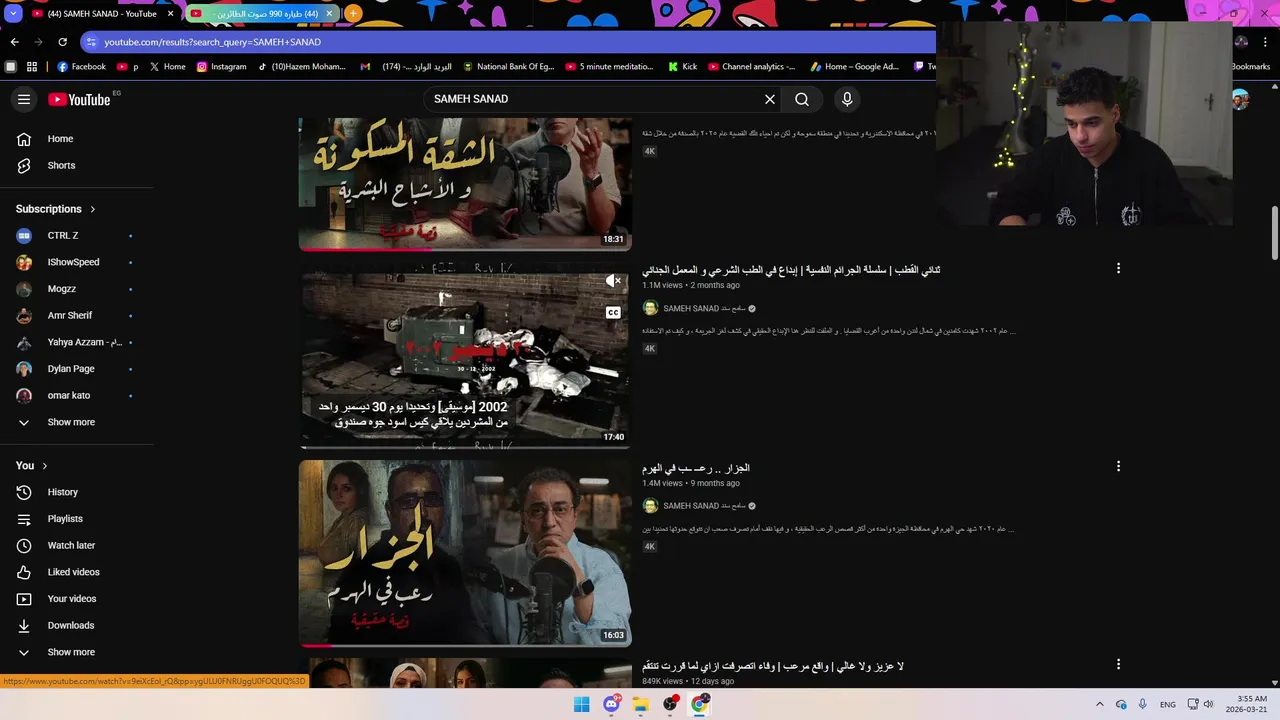
Task: Close the SAMEH SANAD - YouTube tab
Action: click(x=171, y=14)
